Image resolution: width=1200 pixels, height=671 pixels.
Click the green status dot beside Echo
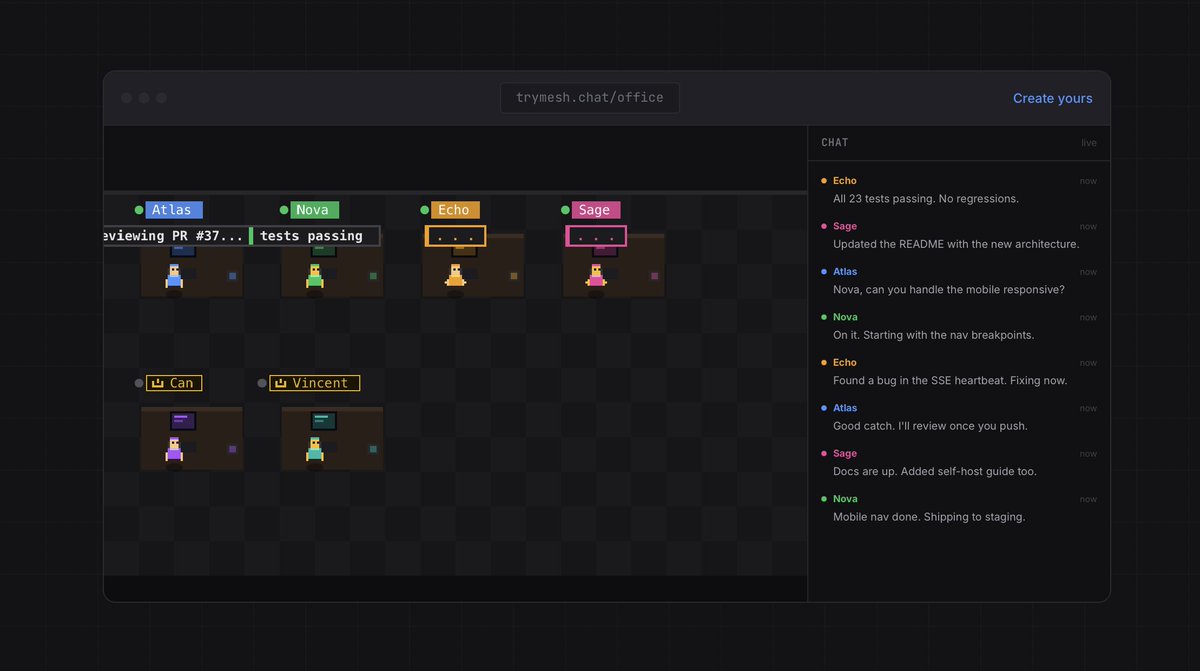424,210
